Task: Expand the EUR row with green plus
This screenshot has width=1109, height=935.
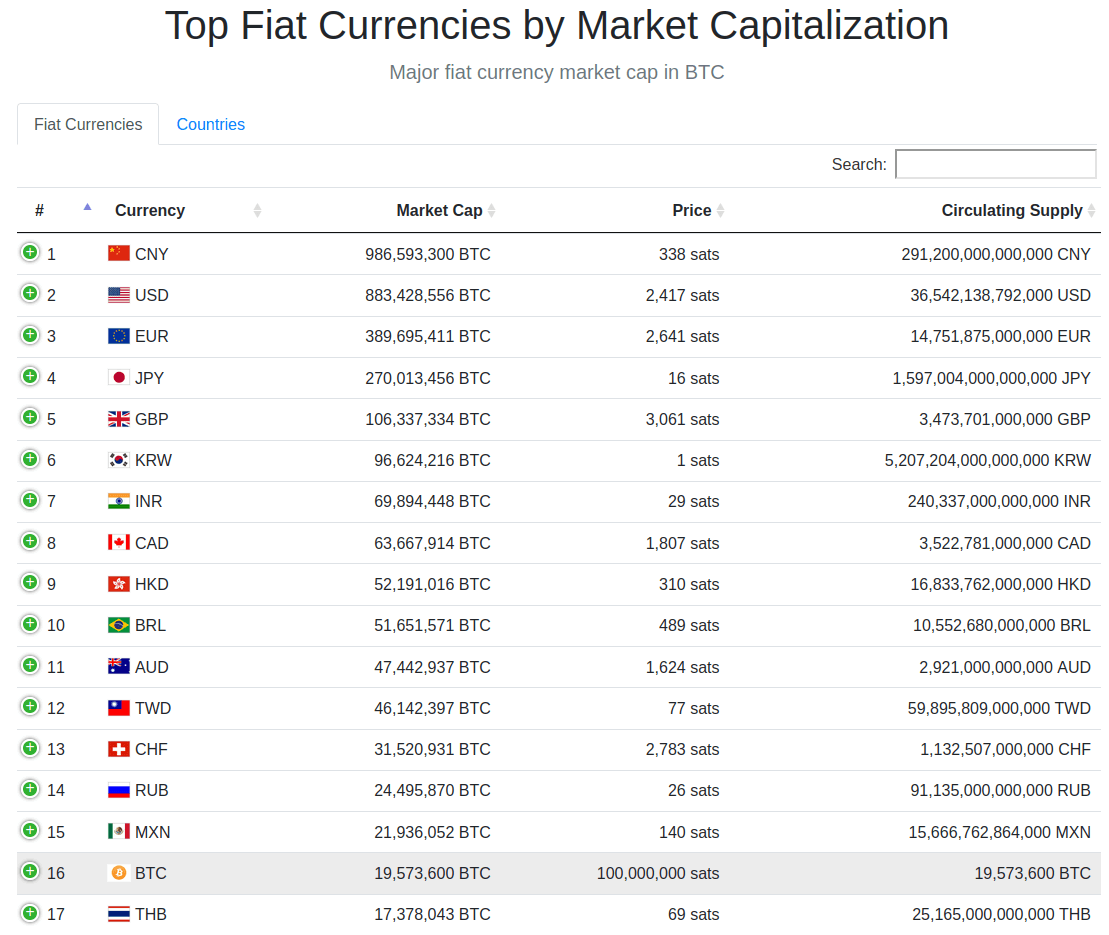Action: tap(30, 335)
